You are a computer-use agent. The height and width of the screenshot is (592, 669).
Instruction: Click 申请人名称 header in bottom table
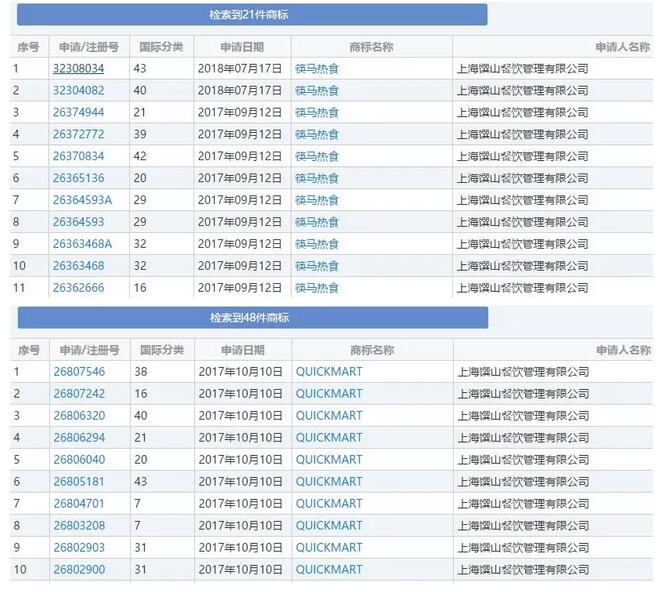click(623, 350)
